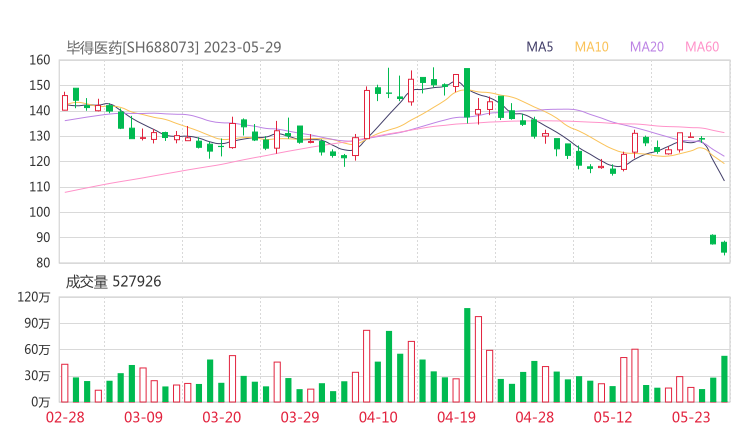This screenshot has width=740, height=440.
Task: Click the MA60 legend label
Action: pyautogui.click(x=702, y=47)
